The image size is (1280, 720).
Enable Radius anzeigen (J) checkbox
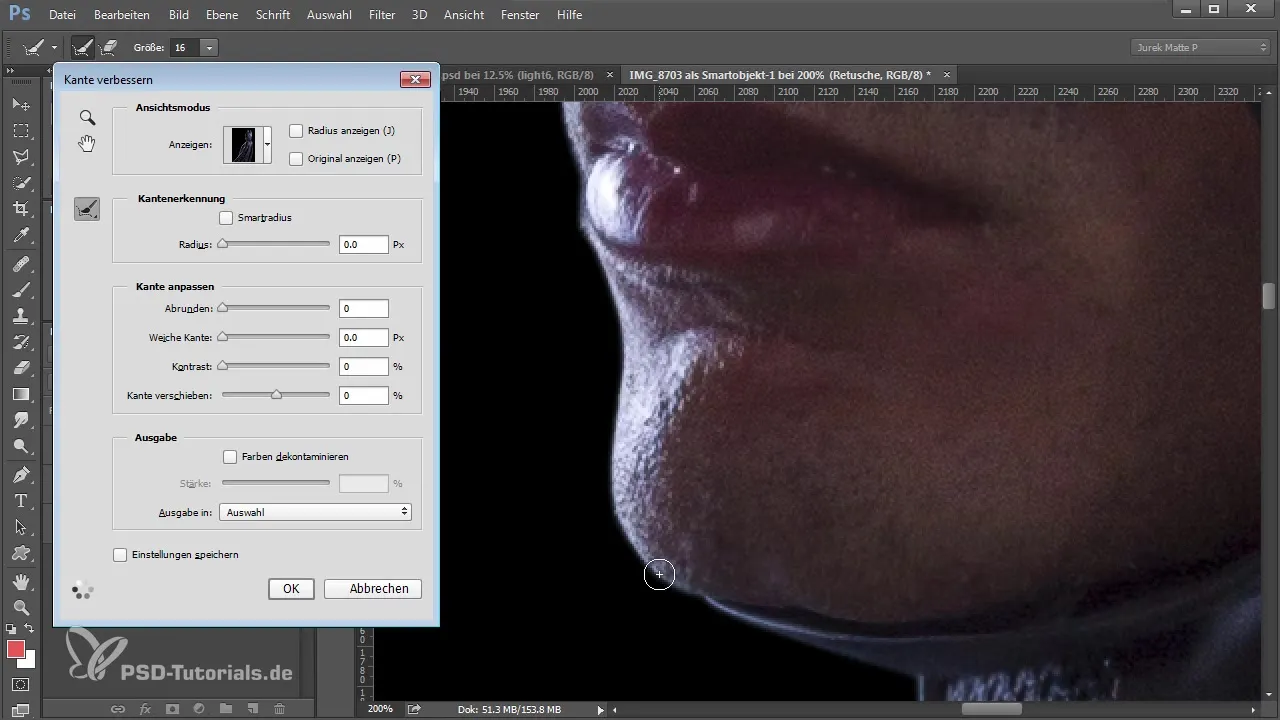tap(296, 130)
